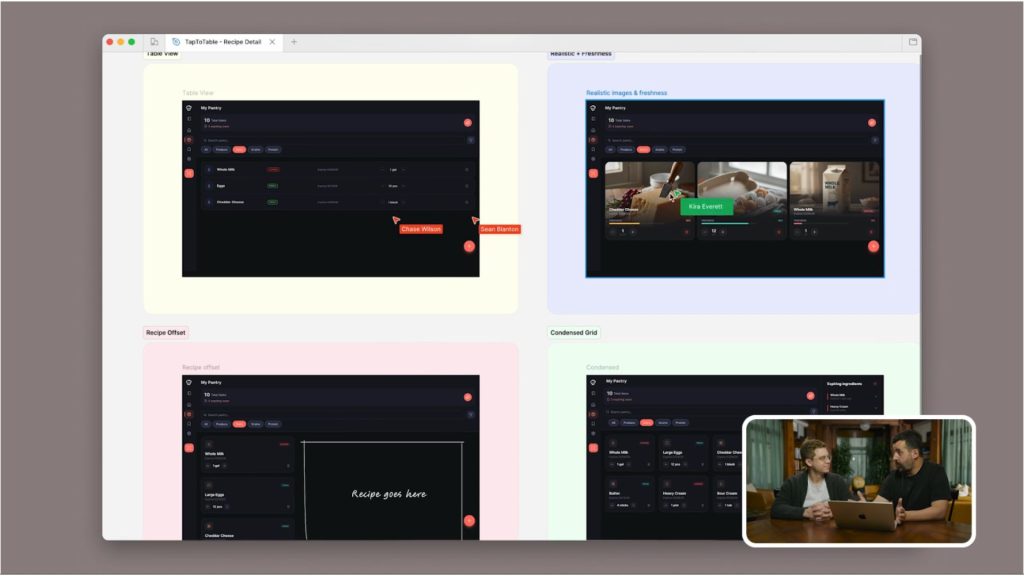Screen dimensions: 1024x576
Task: Click red square sidebar button in Condensed frame
Action: point(593,447)
